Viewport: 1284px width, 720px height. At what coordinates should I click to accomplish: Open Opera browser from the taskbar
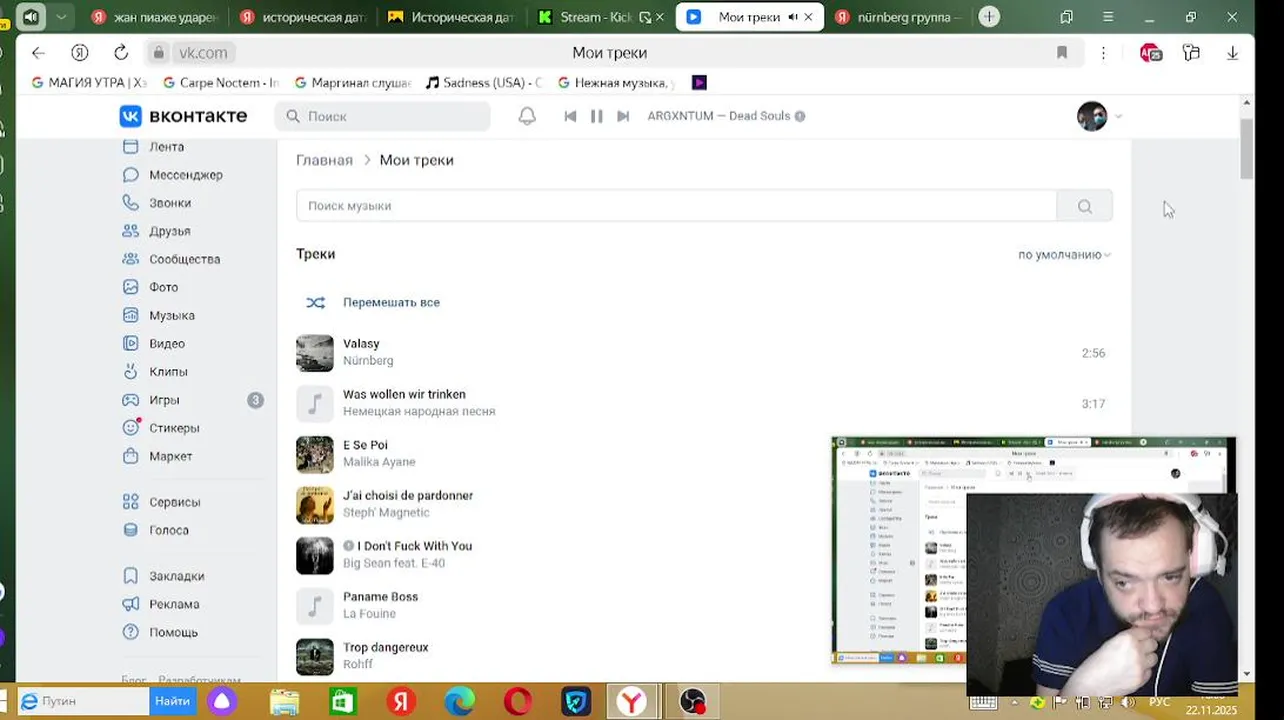pyautogui.click(x=518, y=702)
